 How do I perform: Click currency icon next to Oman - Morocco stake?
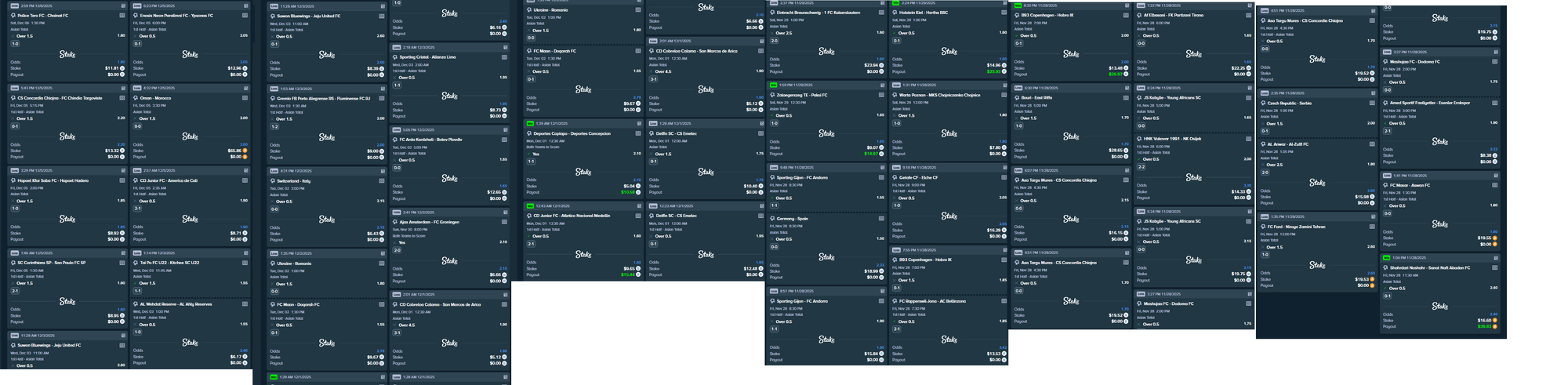pyautogui.click(x=245, y=151)
